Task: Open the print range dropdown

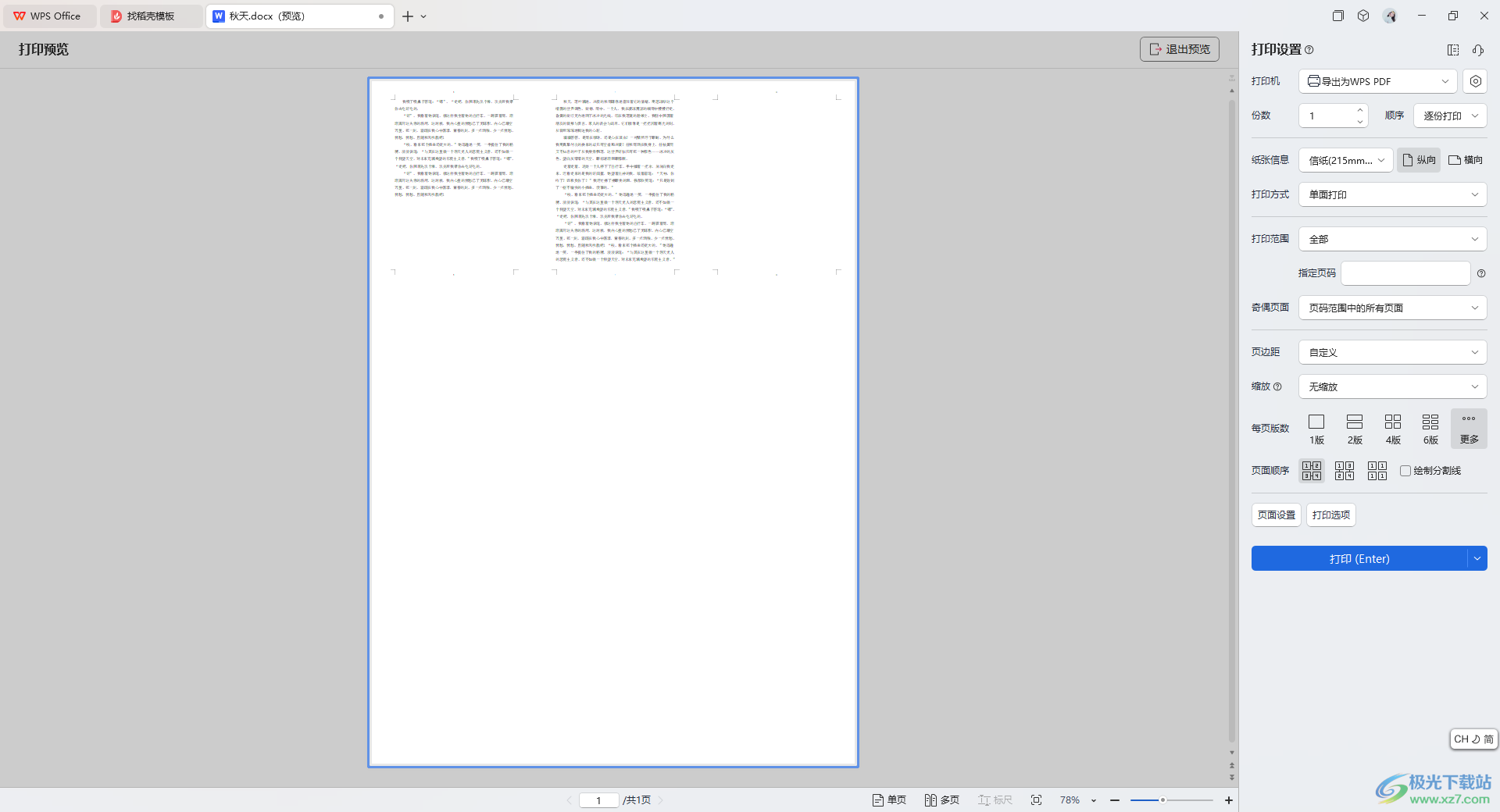Action: pos(1393,239)
